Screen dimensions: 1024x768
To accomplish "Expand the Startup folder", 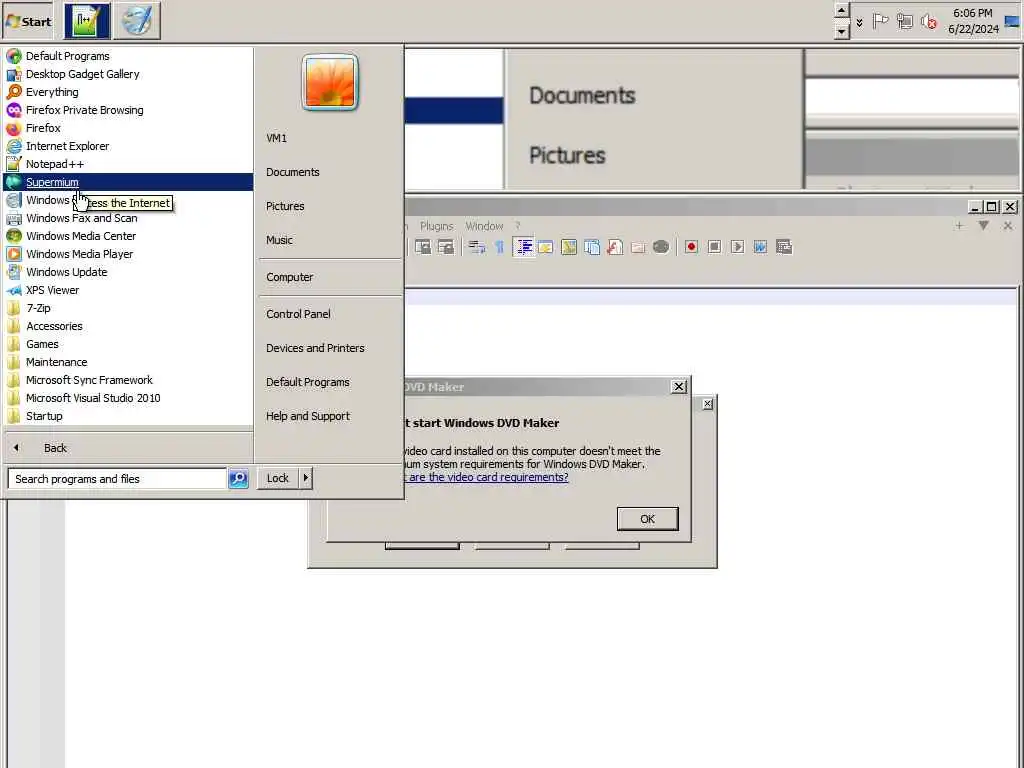I will tap(44, 416).
